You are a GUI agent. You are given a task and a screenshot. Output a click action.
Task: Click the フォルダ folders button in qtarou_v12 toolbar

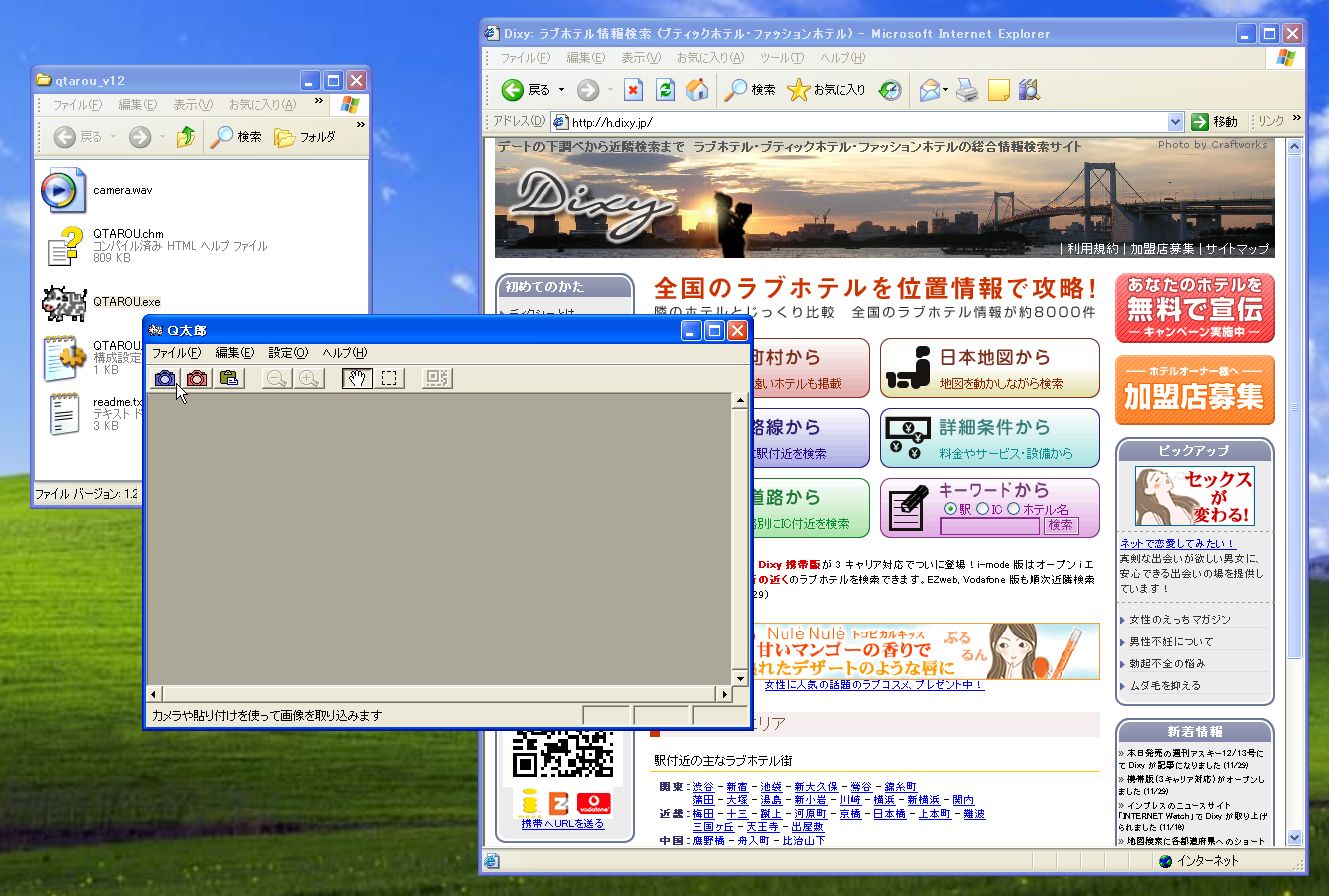305,137
